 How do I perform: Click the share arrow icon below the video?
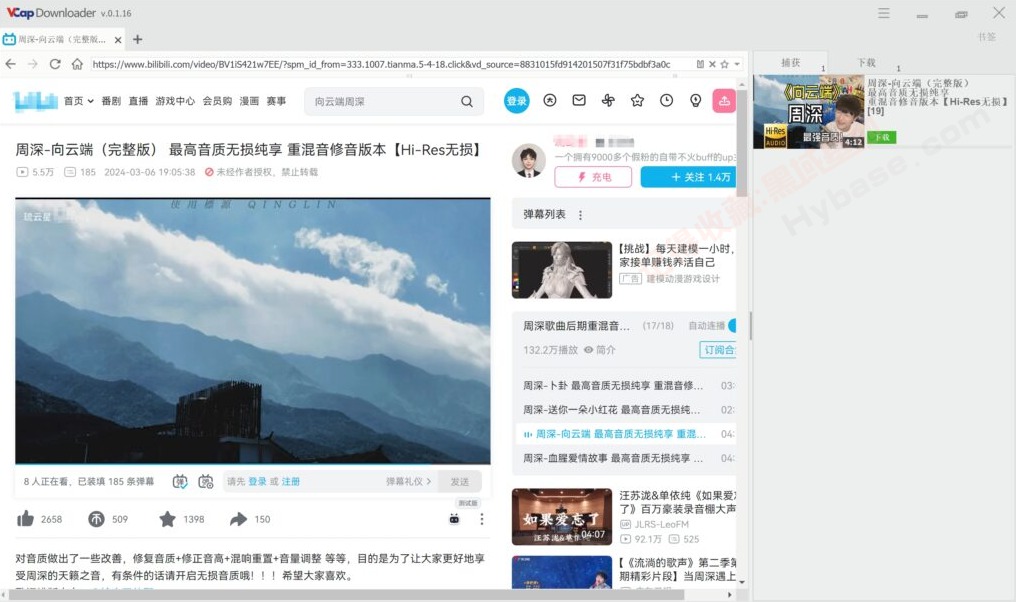[x=238, y=519]
